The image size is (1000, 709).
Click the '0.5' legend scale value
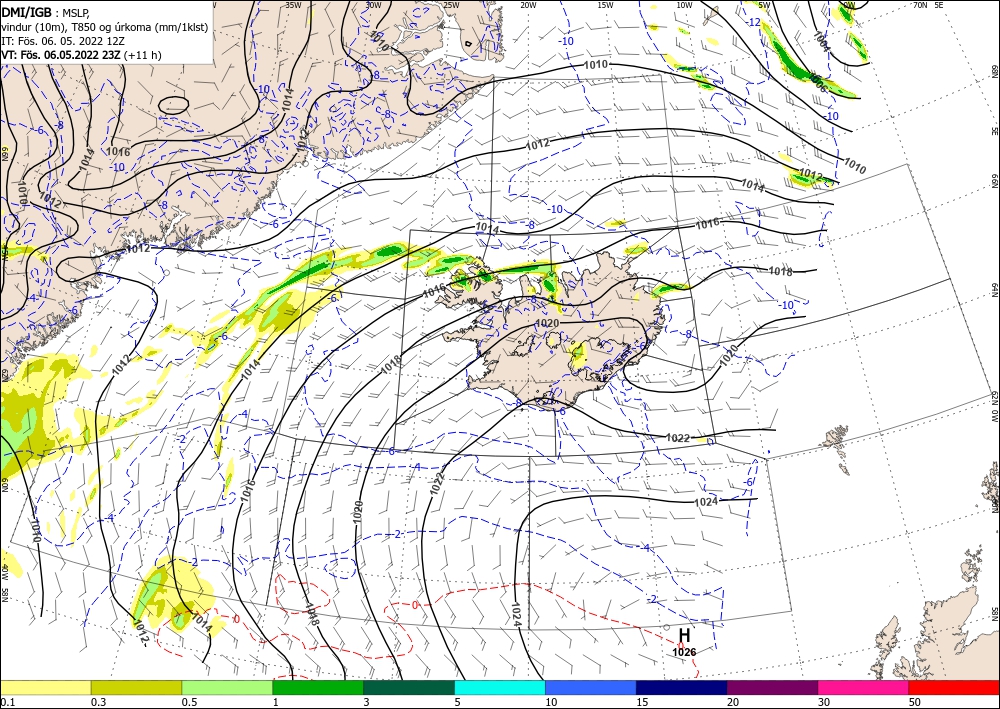coord(189,702)
